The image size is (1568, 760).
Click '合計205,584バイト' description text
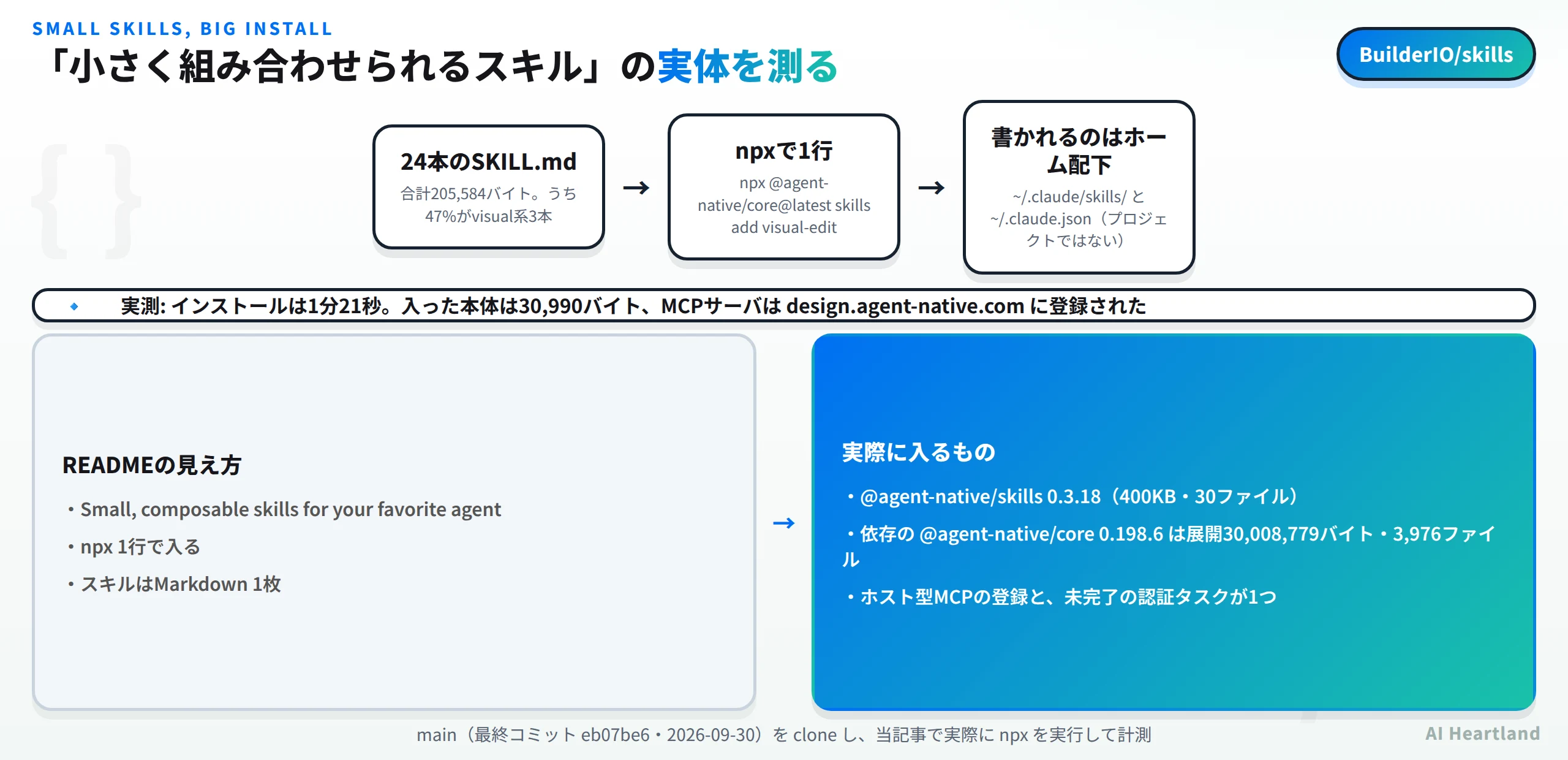(489, 205)
